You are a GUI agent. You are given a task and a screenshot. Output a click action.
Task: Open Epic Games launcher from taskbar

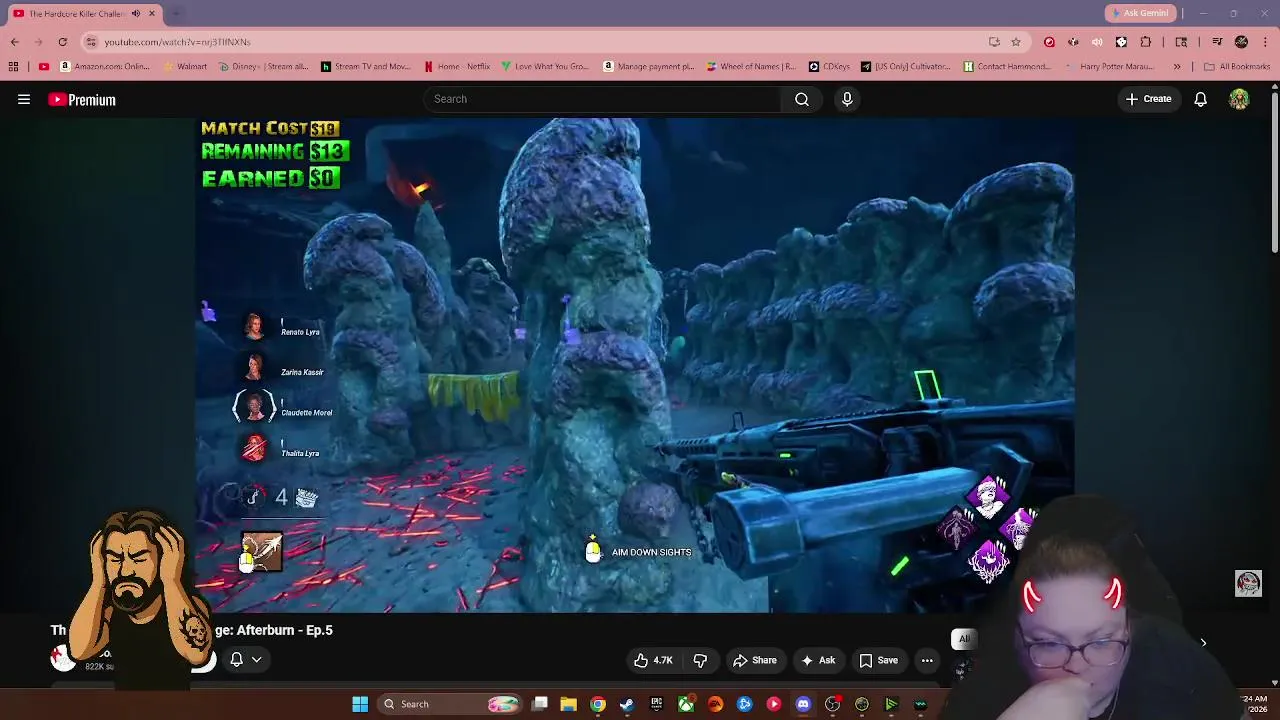click(656, 704)
